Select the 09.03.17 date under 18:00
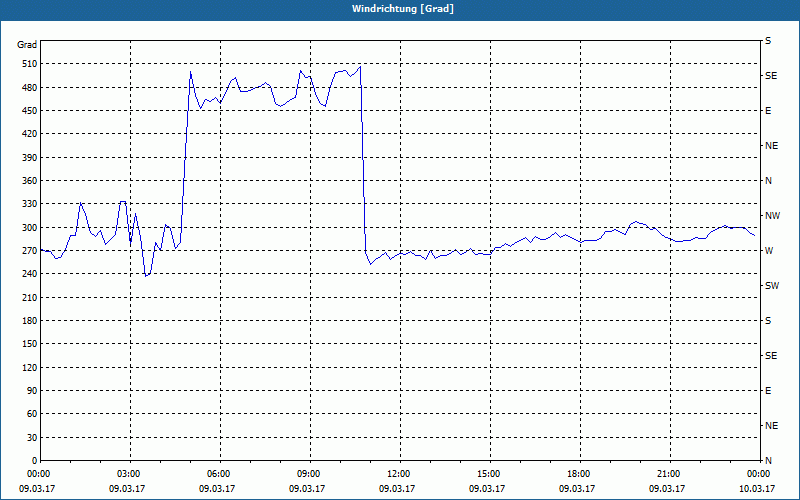Viewport: 800px width, 500px height. click(577, 488)
